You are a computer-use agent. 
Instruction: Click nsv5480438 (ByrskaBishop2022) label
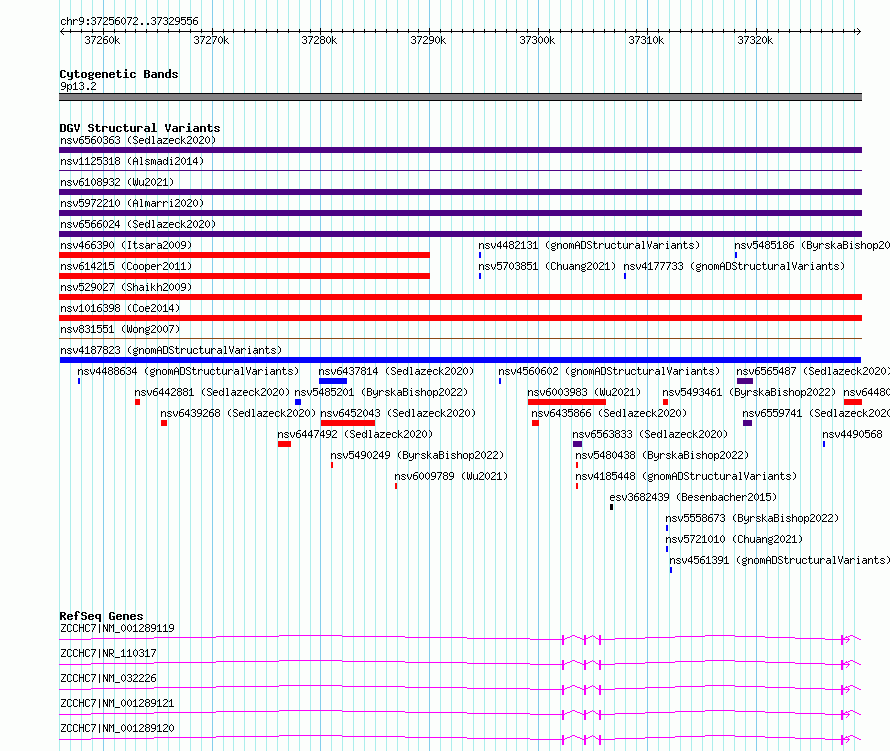662,455
